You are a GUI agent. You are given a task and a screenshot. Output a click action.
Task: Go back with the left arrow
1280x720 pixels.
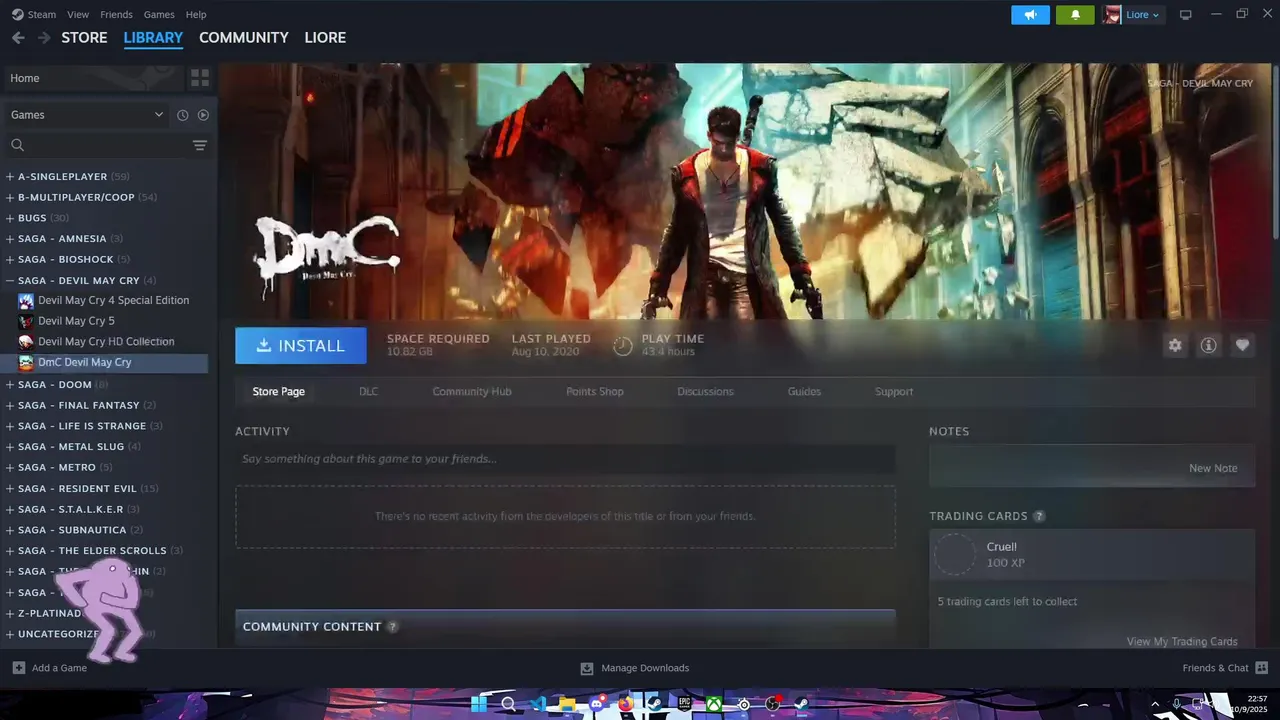(x=18, y=38)
